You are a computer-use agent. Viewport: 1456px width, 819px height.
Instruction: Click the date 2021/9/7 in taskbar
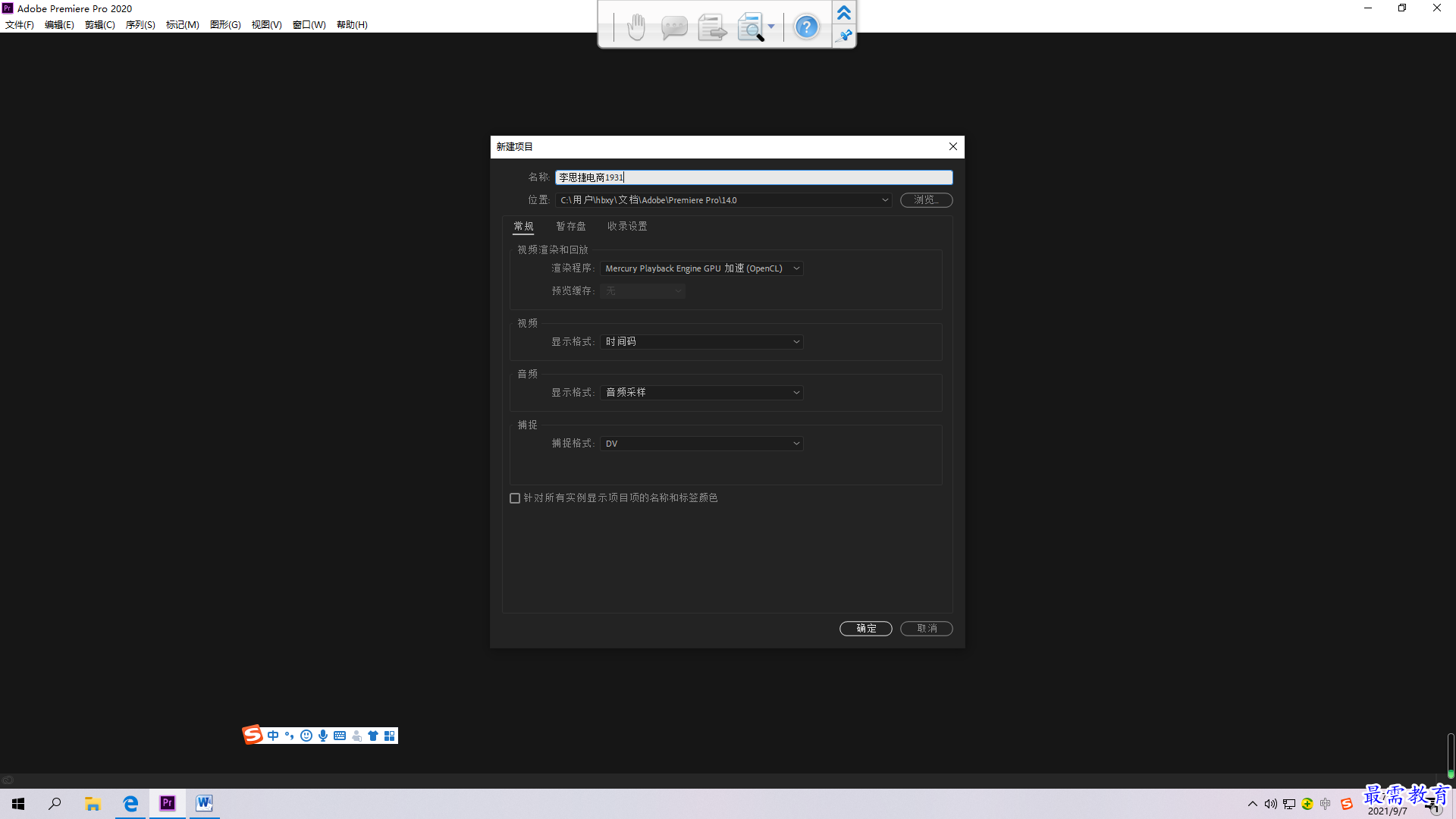(1387, 811)
